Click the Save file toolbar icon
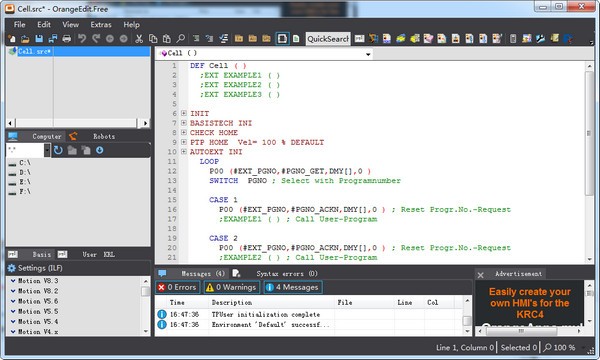Screen dimensions: 600x360 [39, 39]
